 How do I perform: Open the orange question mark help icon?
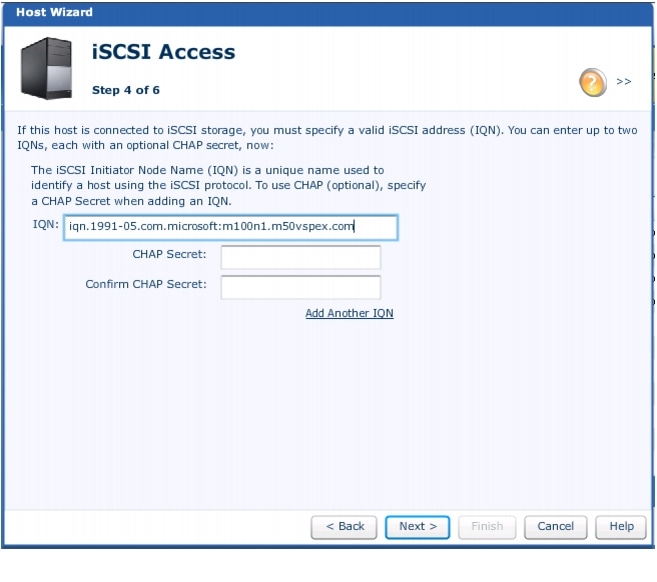[x=592, y=82]
